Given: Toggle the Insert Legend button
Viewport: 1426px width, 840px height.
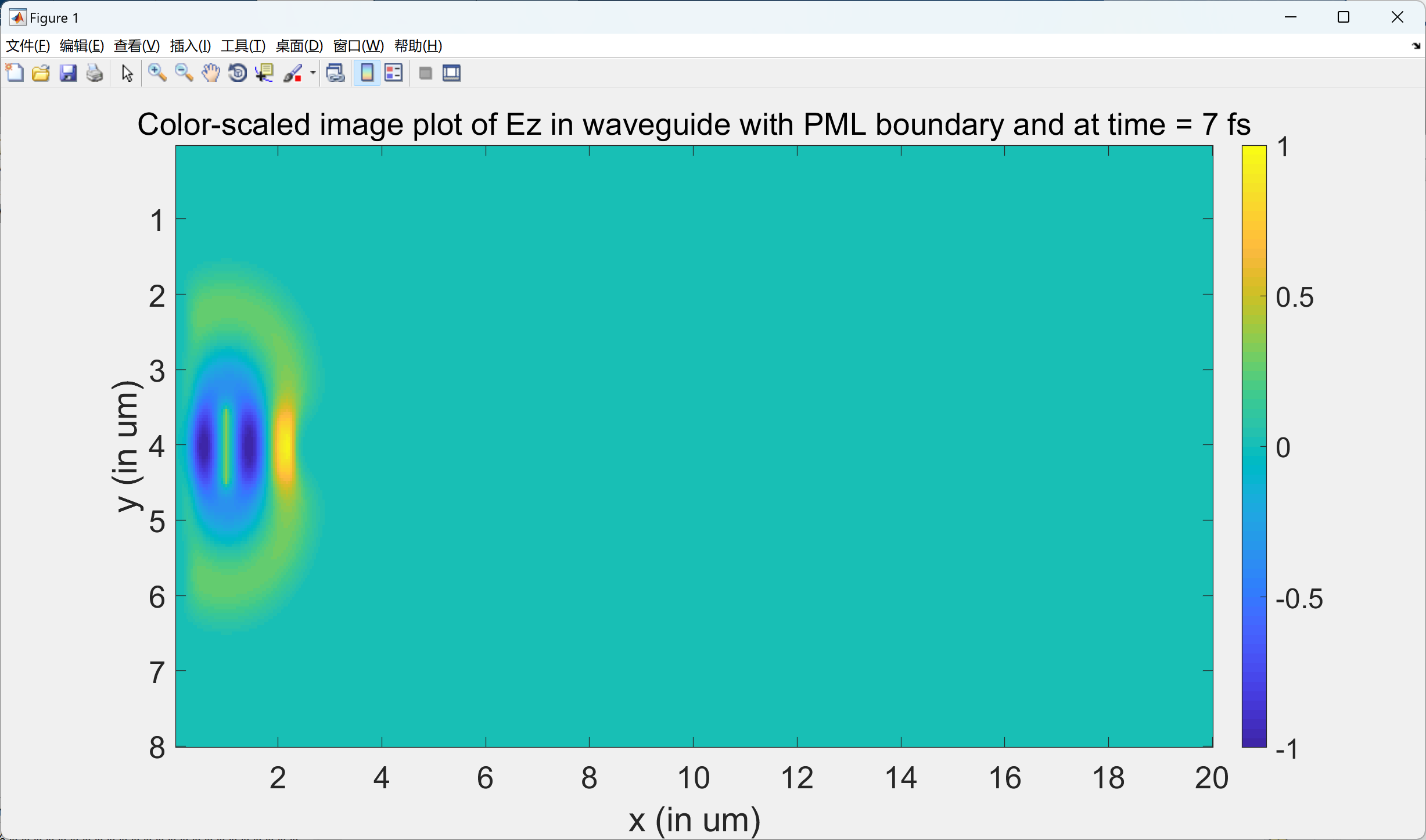Looking at the screenshot, I should 394,73.
